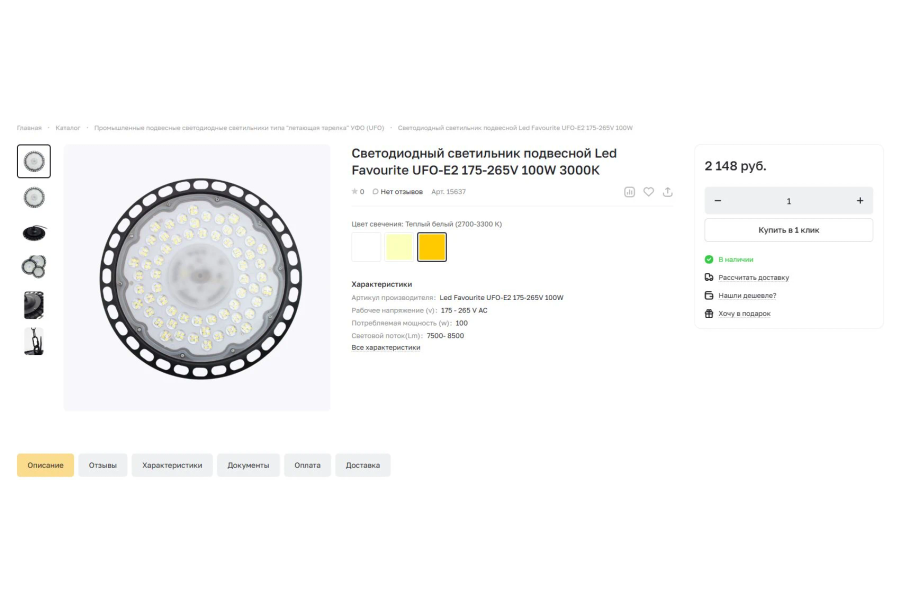Open the Характеристики tab

[x=172, y=465]
